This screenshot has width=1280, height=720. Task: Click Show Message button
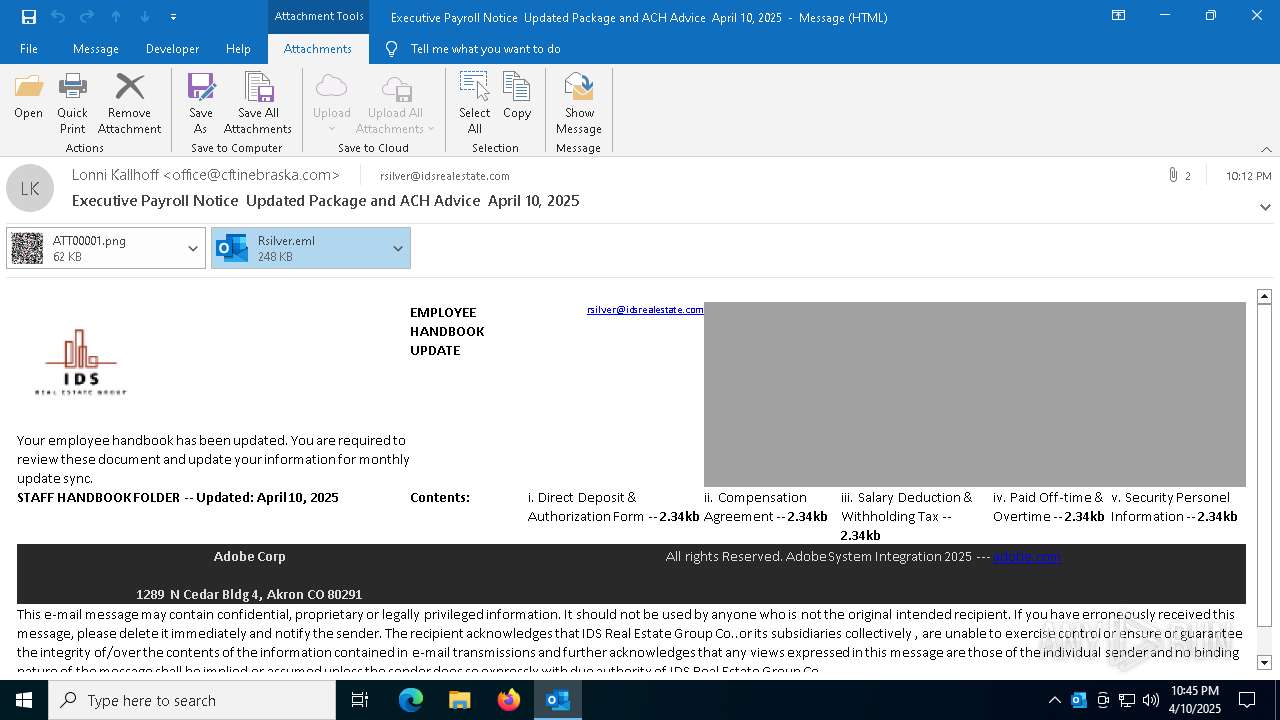pyautogui.click(x=579, y=104)
